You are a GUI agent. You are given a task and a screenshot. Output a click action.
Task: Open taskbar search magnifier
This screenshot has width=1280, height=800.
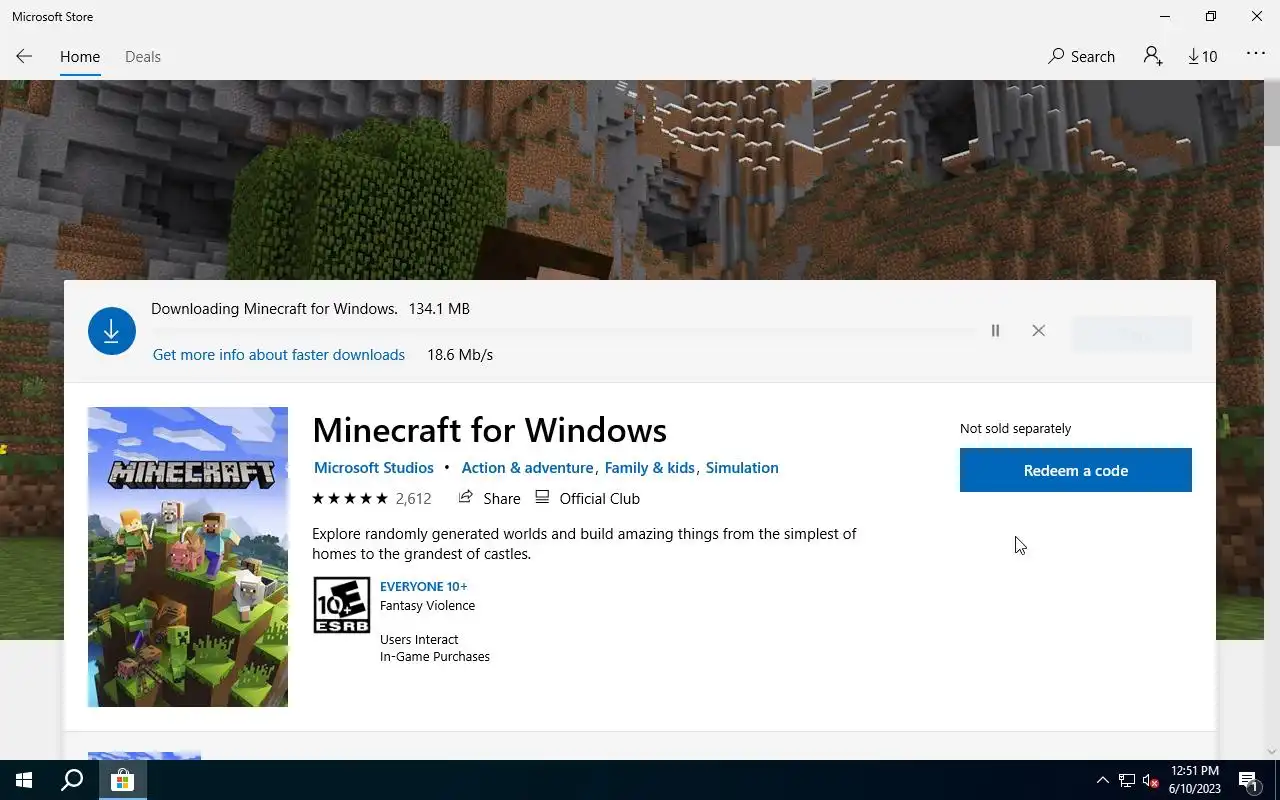[72, 780]
